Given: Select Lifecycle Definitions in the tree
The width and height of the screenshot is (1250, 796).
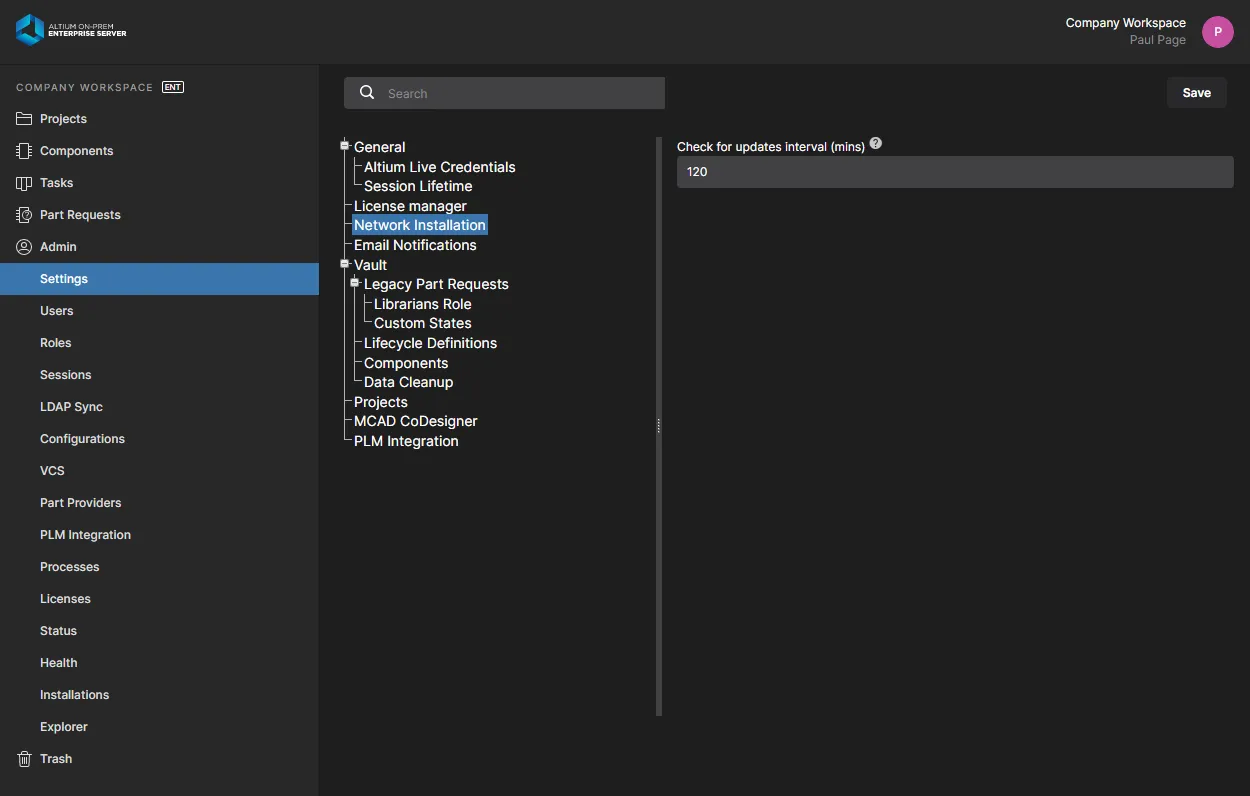Looking at the screenshot, I should pyautogui.click(x=430, y=343).
